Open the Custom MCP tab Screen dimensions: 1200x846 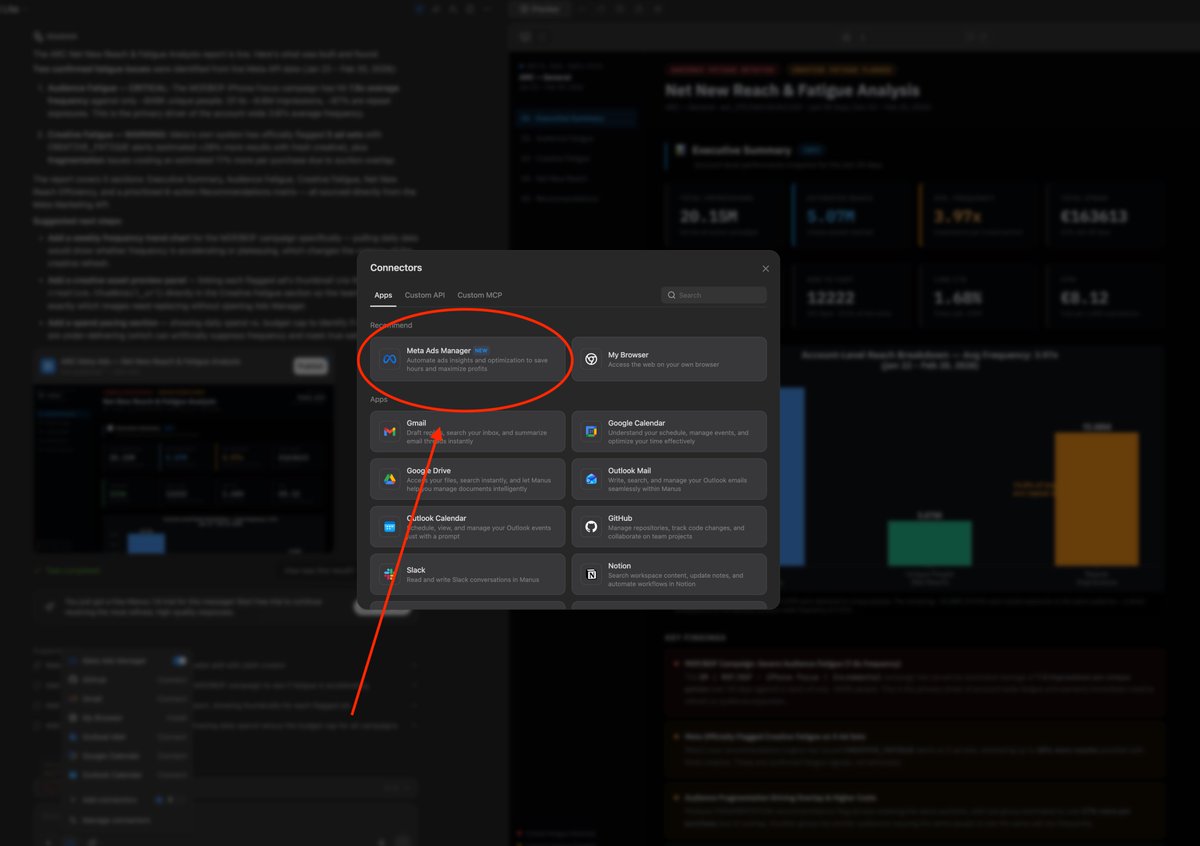click(x=480, y=295)
